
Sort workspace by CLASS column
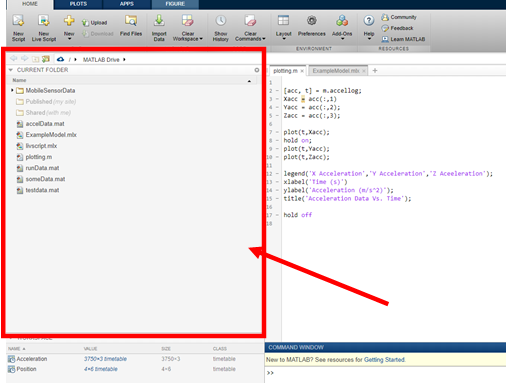[220, 349]
